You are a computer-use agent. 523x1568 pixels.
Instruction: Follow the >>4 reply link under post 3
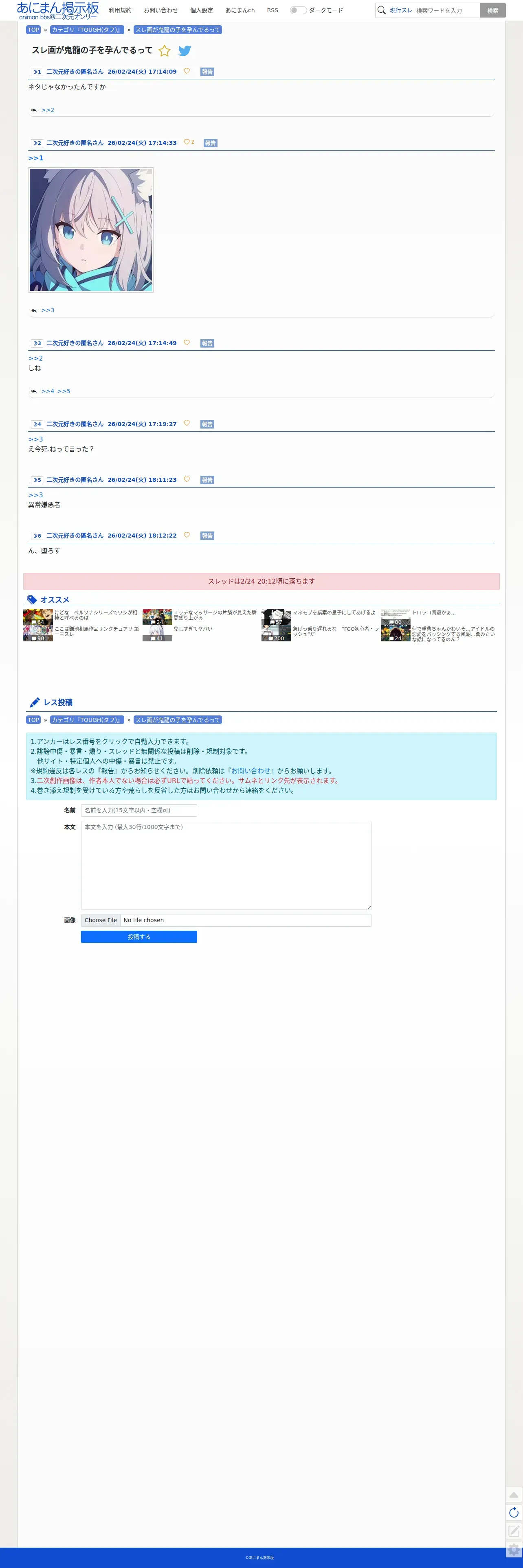pos(48,391)
